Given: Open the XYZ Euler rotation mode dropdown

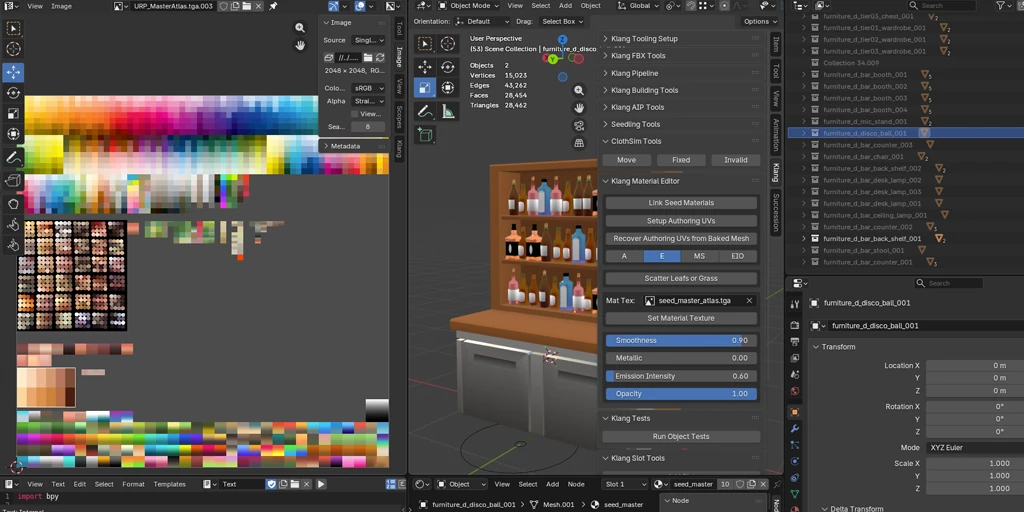Looking at the screenshot, I should click(x=974, y=447).
